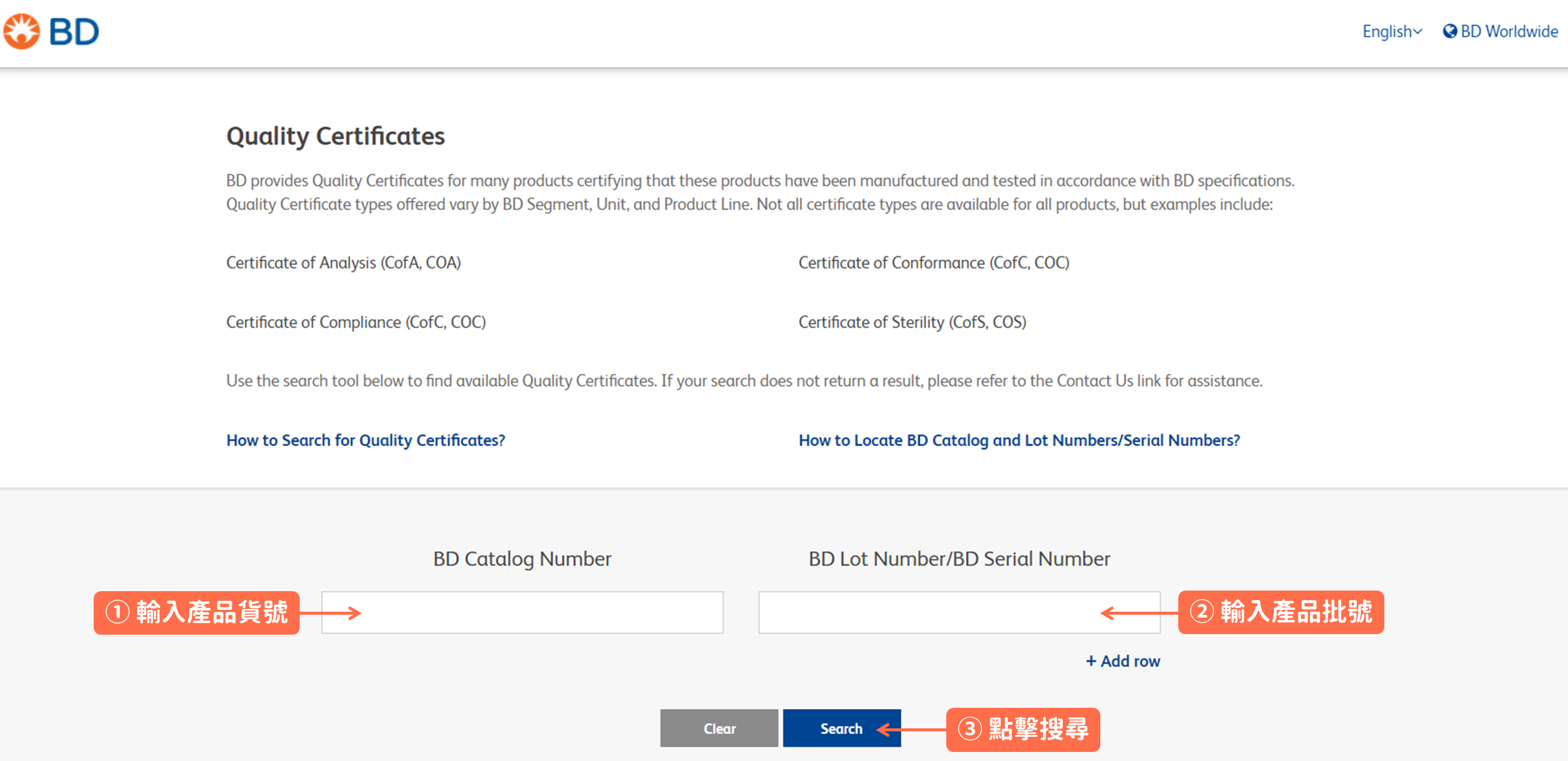Open How to Locate BD Catalog link
1568x761 pixels.
click(1018, 440)
